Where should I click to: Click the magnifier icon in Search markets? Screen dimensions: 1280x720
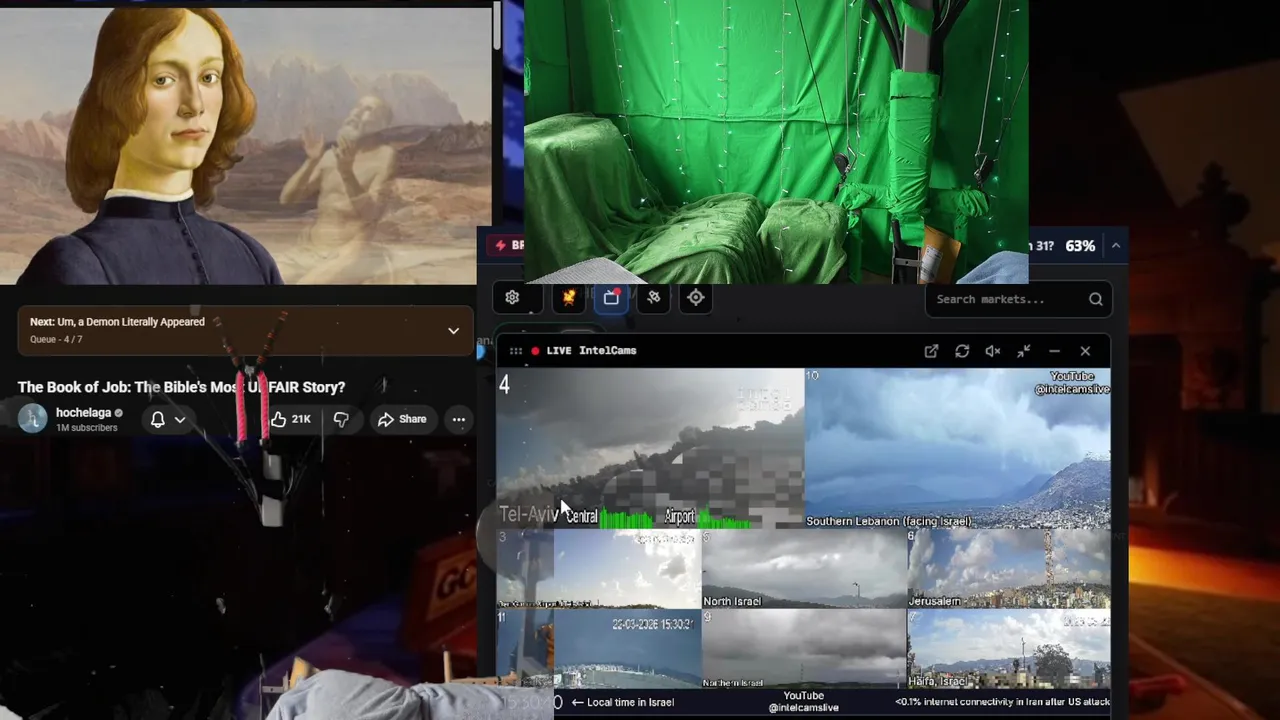coord(1096,299)
